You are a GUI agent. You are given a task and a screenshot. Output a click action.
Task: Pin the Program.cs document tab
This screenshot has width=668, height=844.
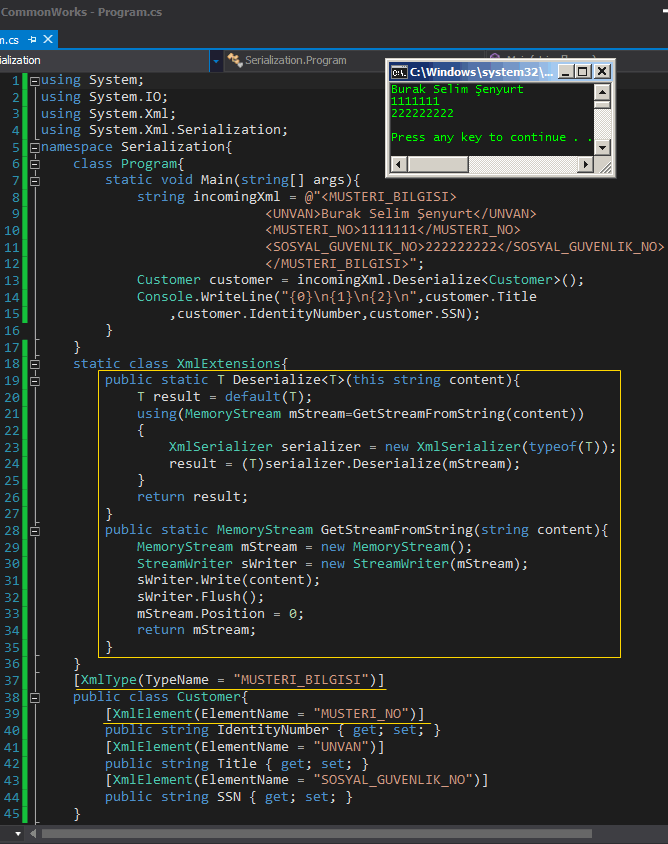pyautogui.click(x=32, y=39)
